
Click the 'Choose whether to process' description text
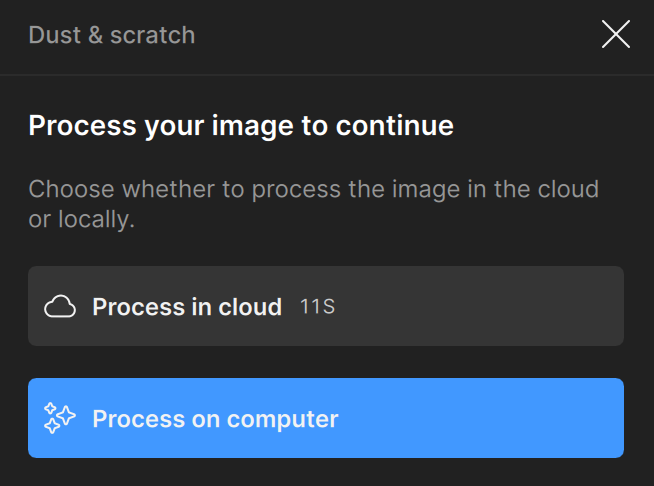[313, 188]
